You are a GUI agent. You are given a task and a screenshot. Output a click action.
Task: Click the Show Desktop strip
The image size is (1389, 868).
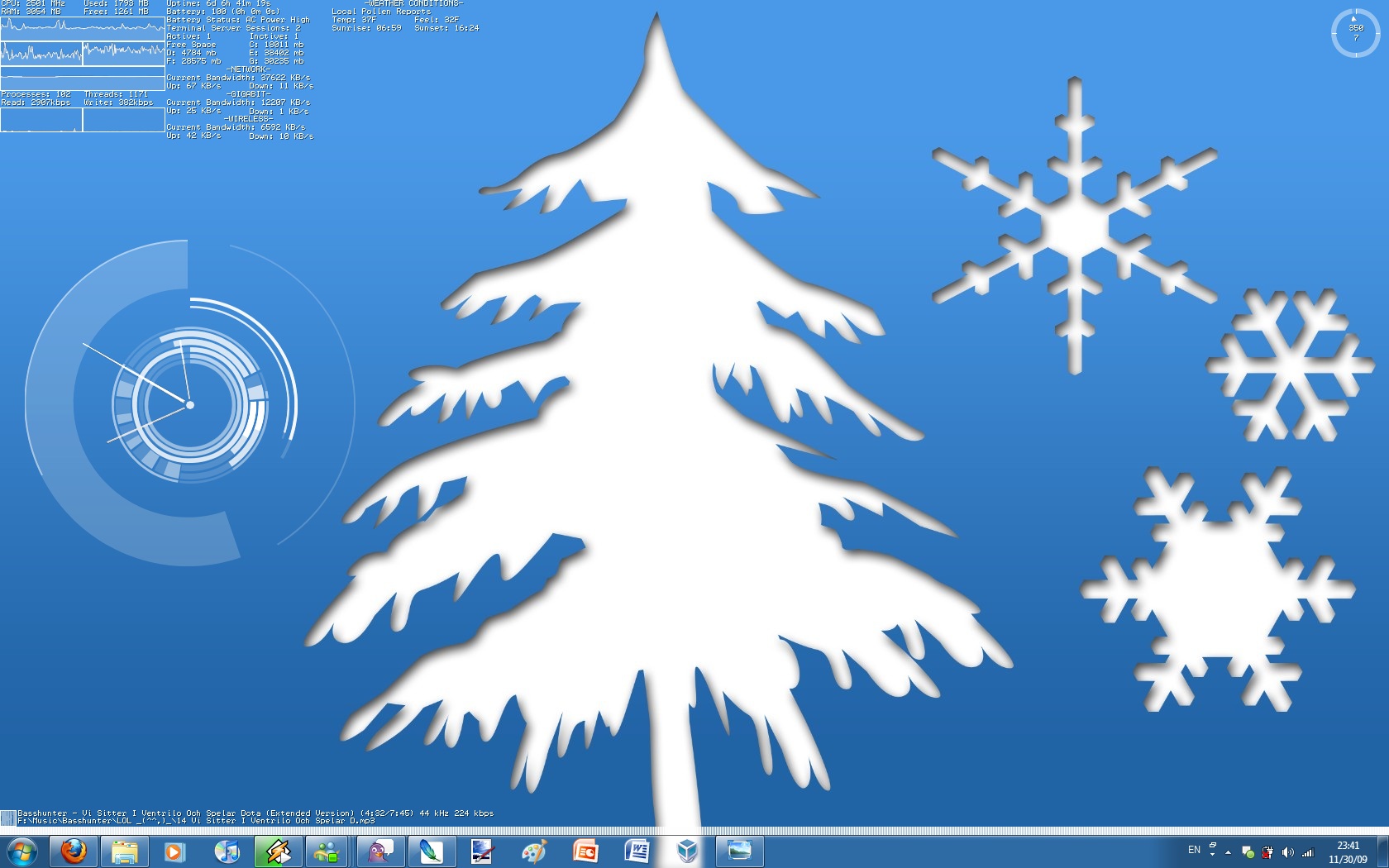point(1383,851)
